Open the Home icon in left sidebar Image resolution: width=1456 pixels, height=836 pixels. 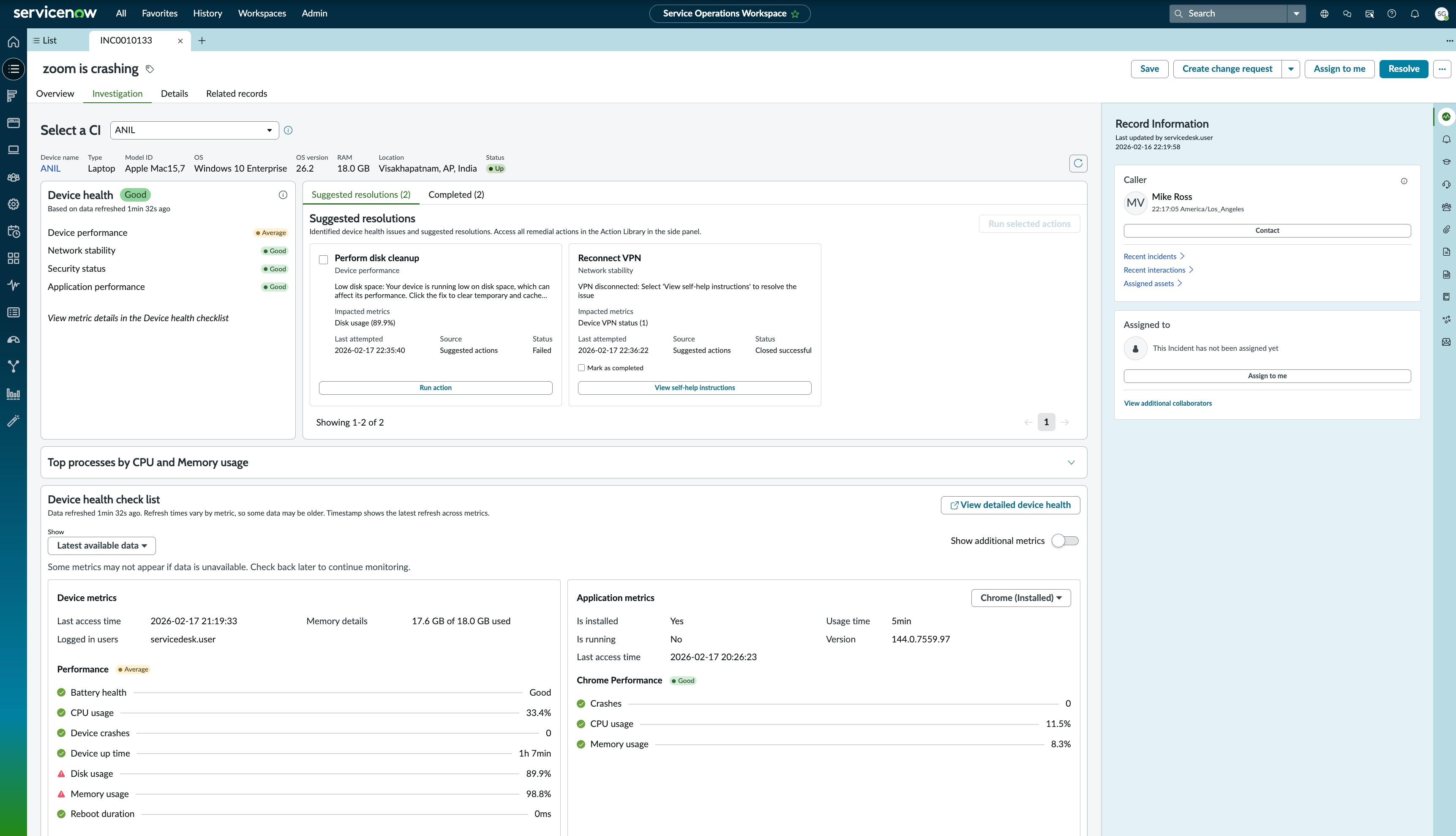click(13, 42)
